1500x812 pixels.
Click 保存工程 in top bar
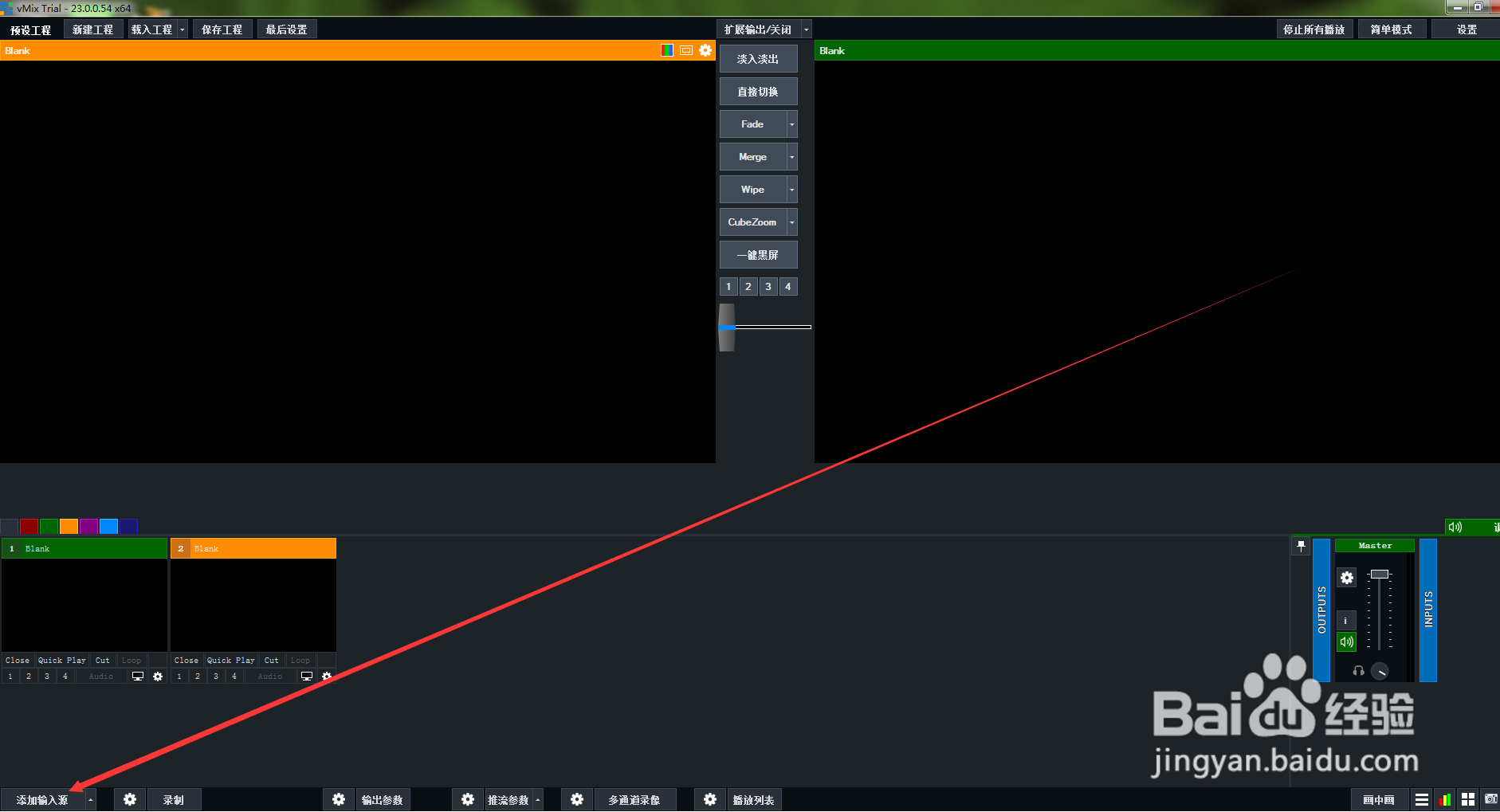pos(222,29)
